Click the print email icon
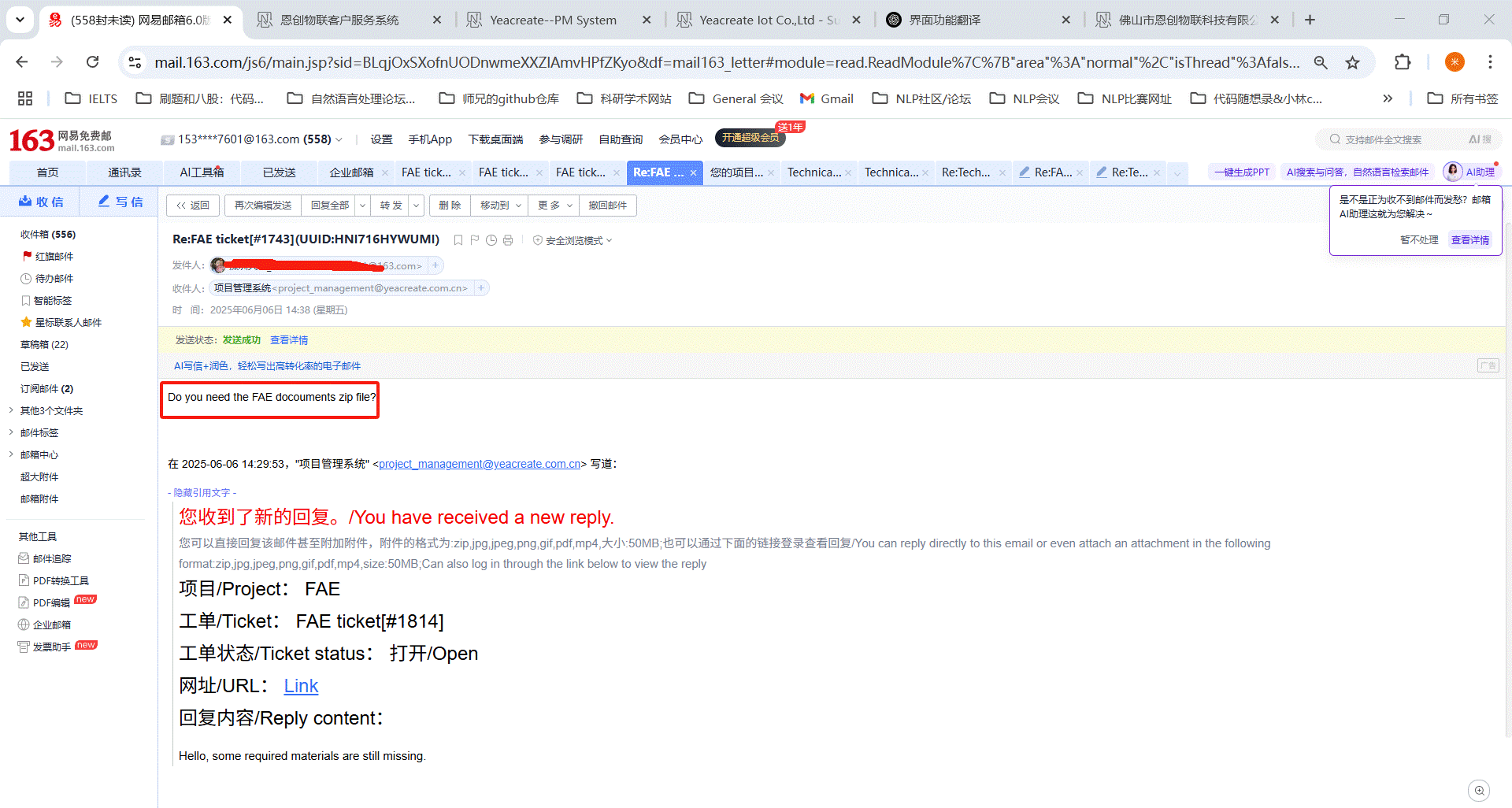Image resolution: width=1512 pixels, height=808 pixels. [508, 240]
